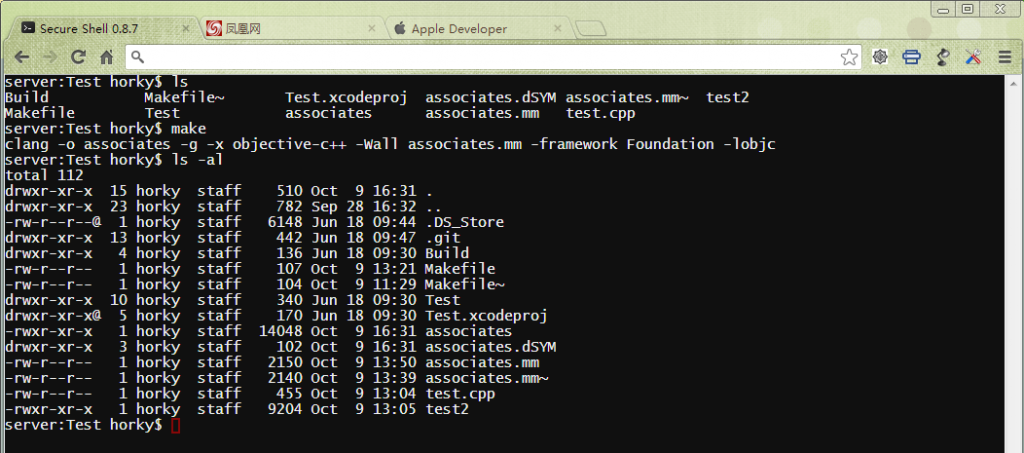
Task: Click 'associates.dSYM' in the ls -al listing
Action: click(x=490, y=347)
